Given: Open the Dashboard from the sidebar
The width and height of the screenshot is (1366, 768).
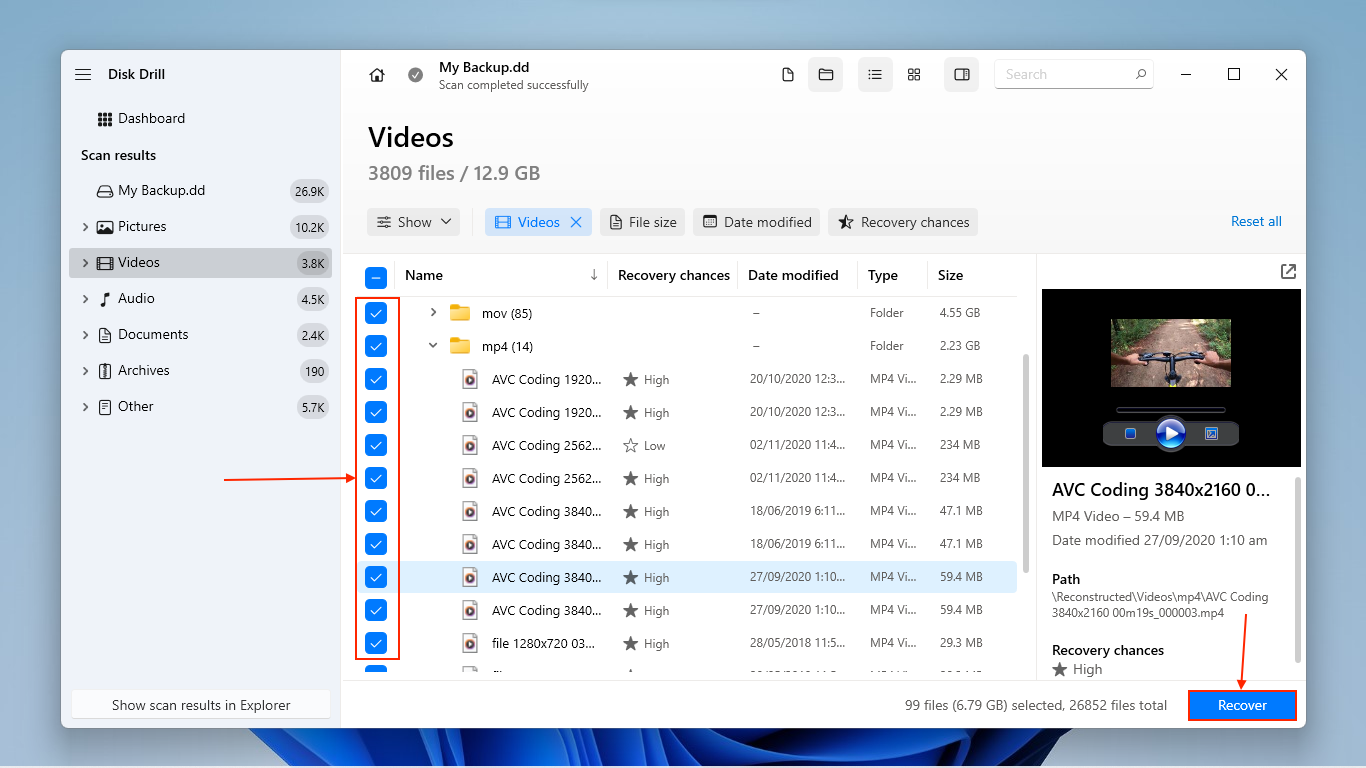Looking at the screenshot, I should (x=152, y=118).
